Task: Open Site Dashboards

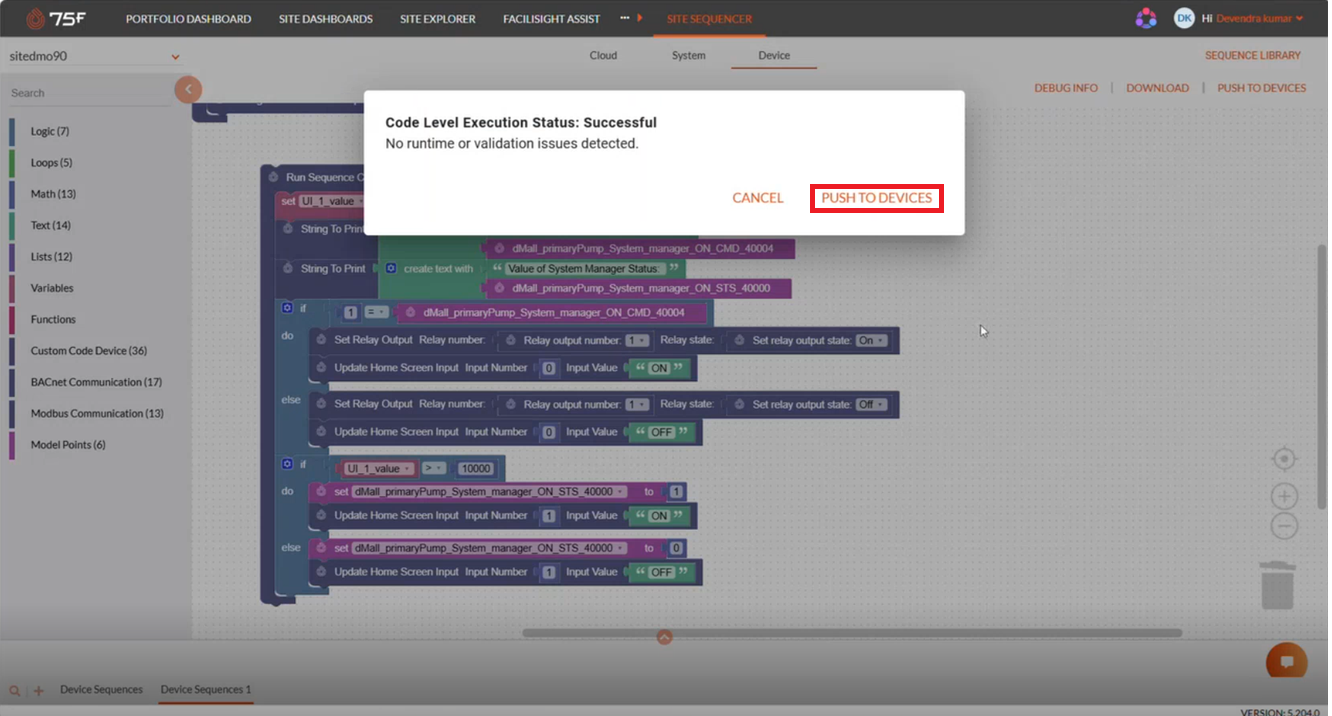Action: point(326,18)
